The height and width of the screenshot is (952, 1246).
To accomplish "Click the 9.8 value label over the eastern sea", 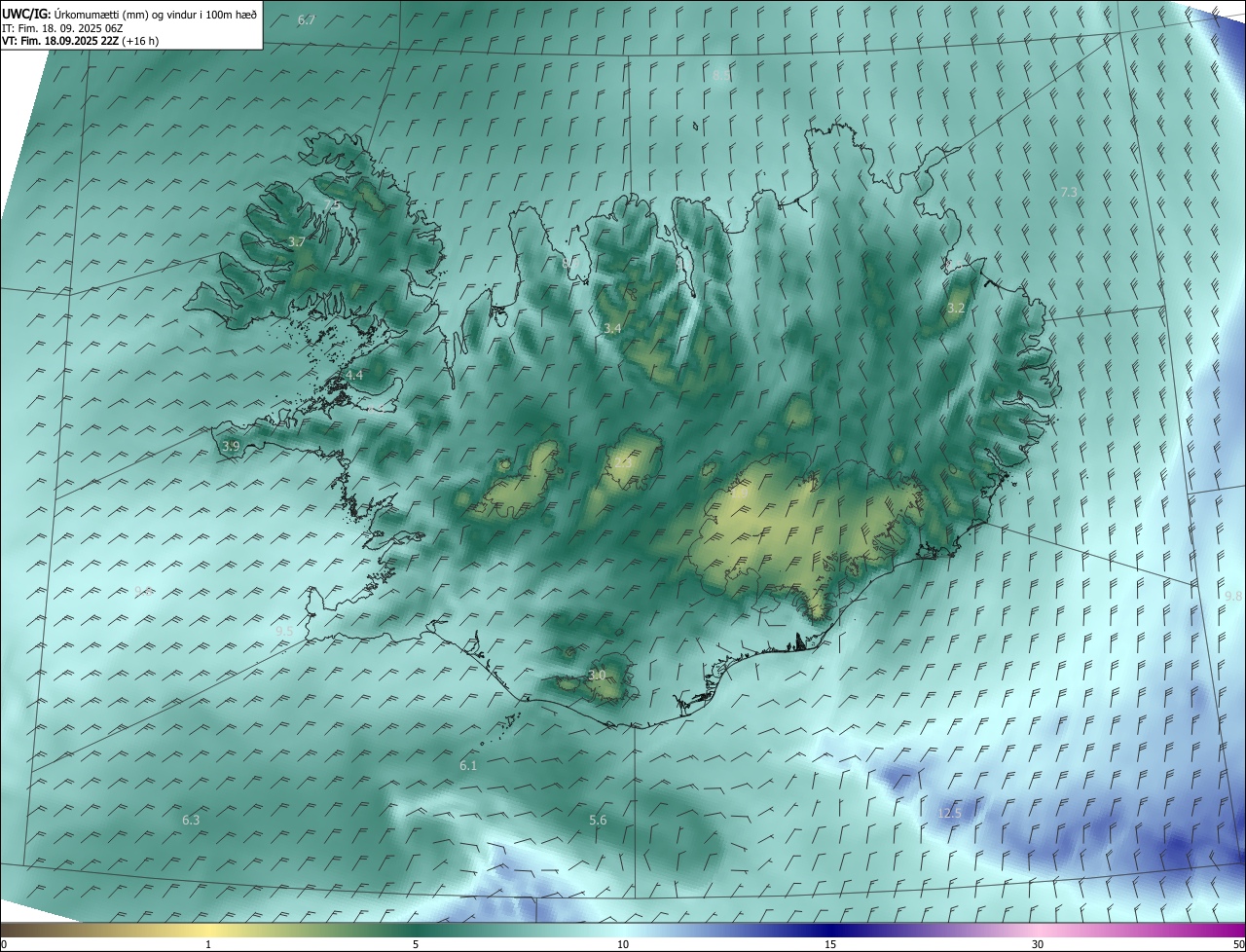I will (1233, 596).
